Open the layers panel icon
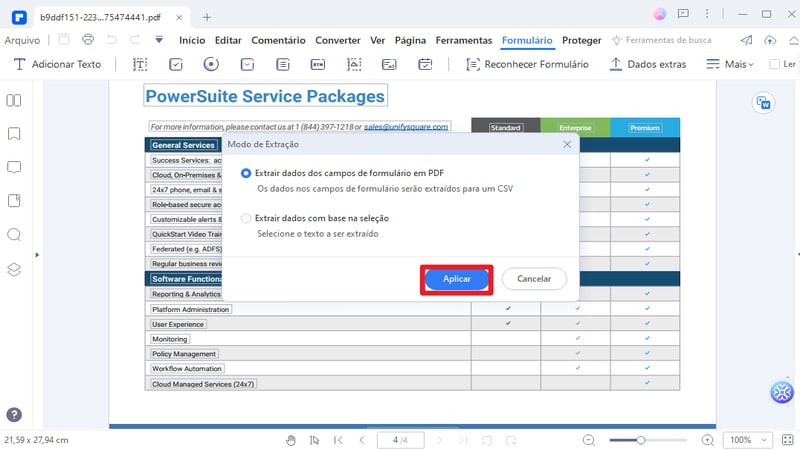The image size is (800, 450). pos(14,269)
